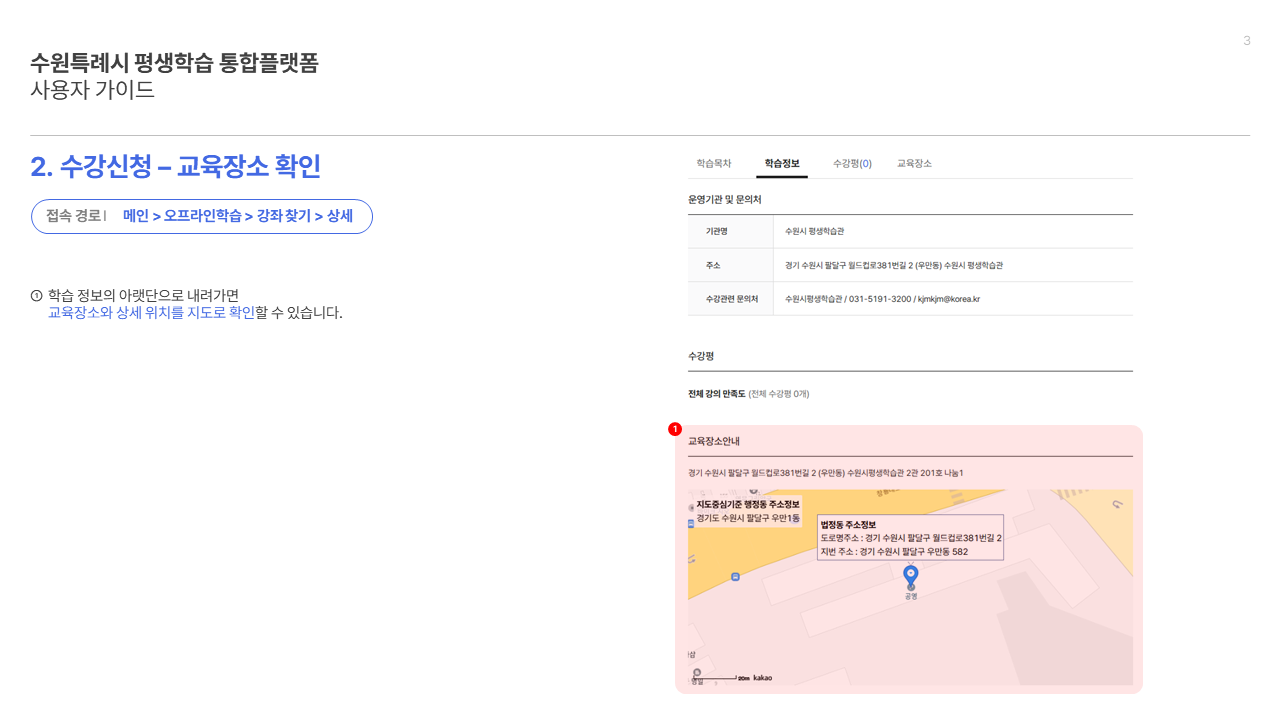Click the 지도중심기준 행정동 주소정보 overlay box
This screenshot has width=1280, height=720.
point(748,511)
